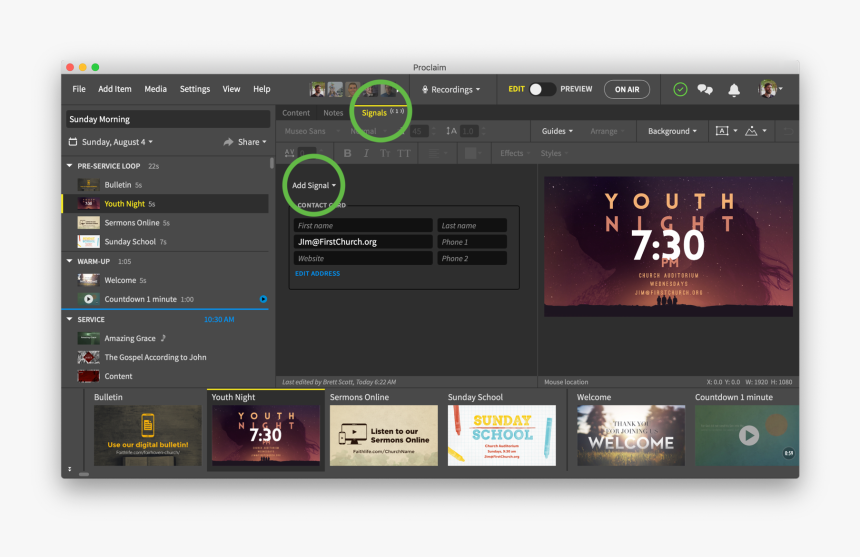860x557 pixels.
Task: Collapse the SERVICE section
Action: [69, 319]
